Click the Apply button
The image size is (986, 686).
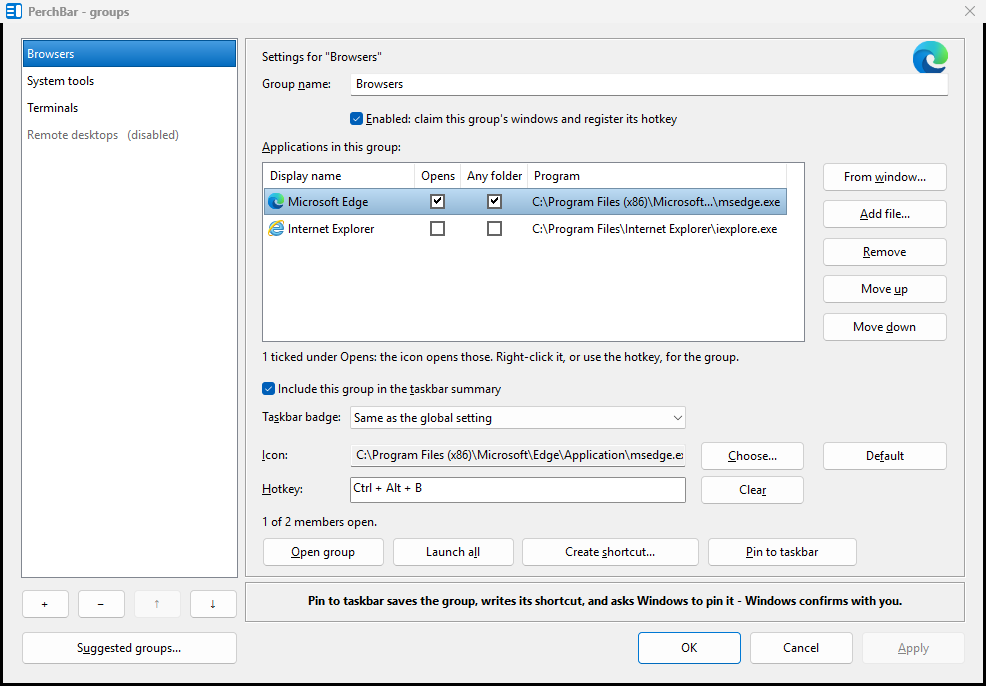click(913, 648)
